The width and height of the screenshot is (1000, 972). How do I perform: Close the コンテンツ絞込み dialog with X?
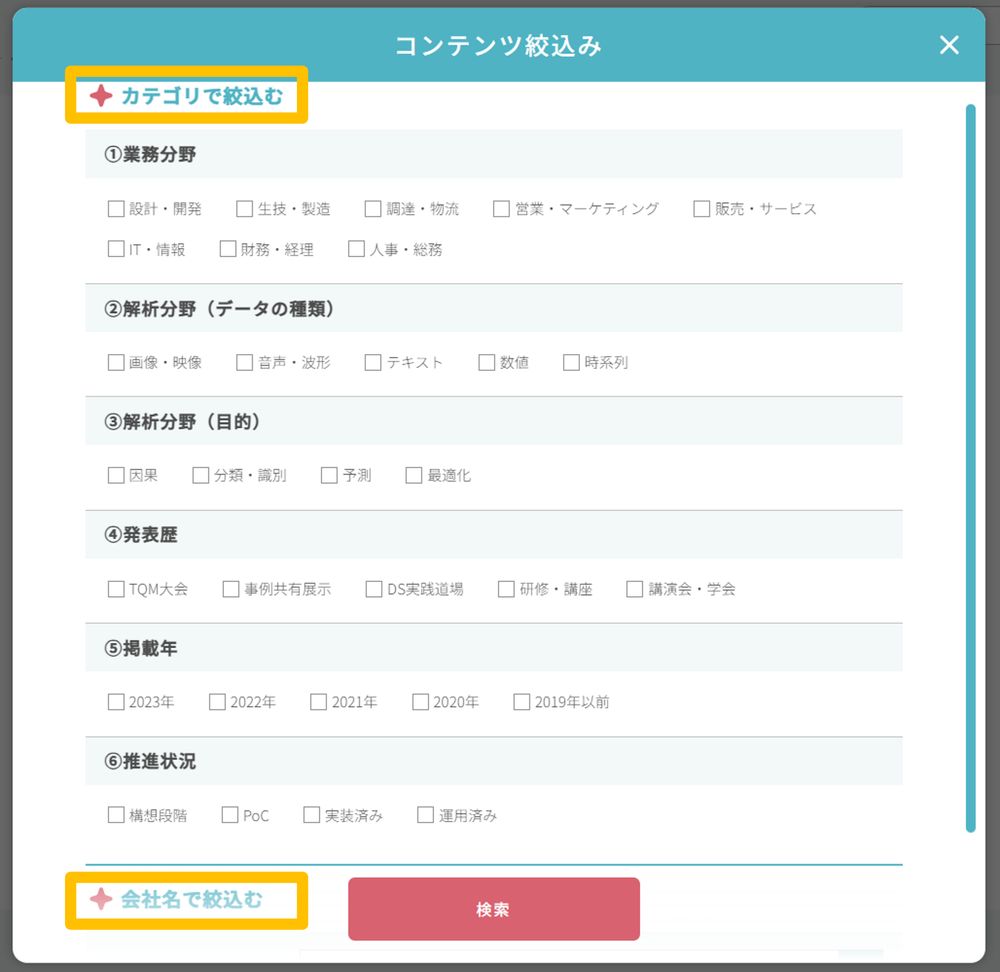[x=949, y=45]
